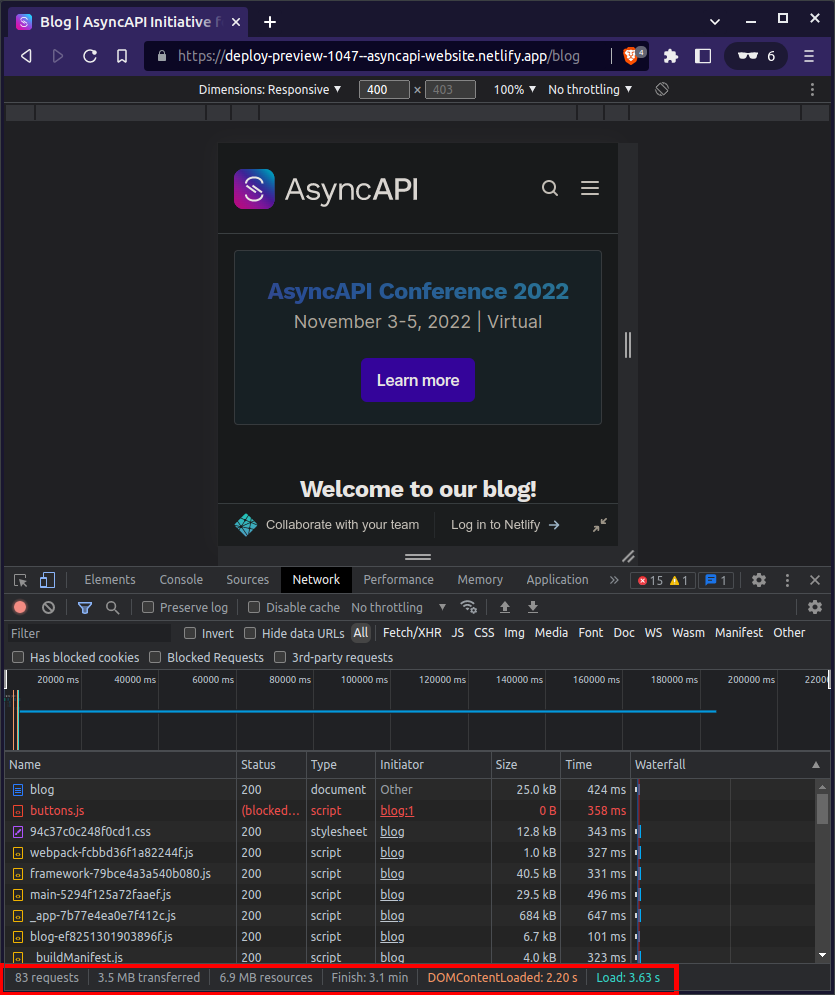The width and height of the screenshot is (835, 995).
Task: Check 3rd-party requests checkbox
Action: point(280,657)
